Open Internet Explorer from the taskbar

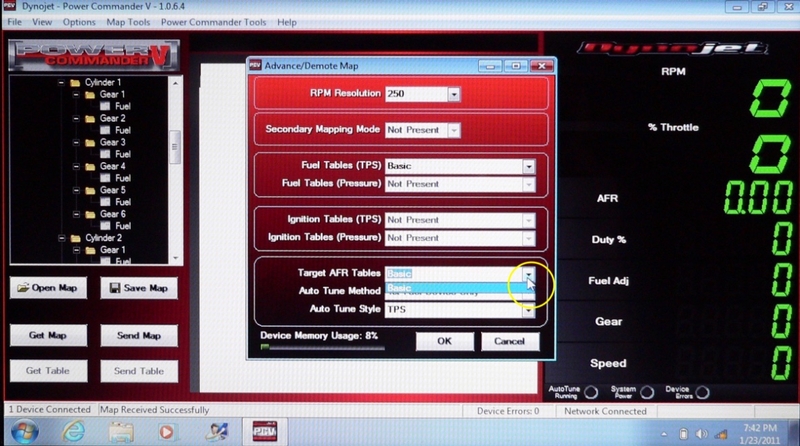point(73,431)
